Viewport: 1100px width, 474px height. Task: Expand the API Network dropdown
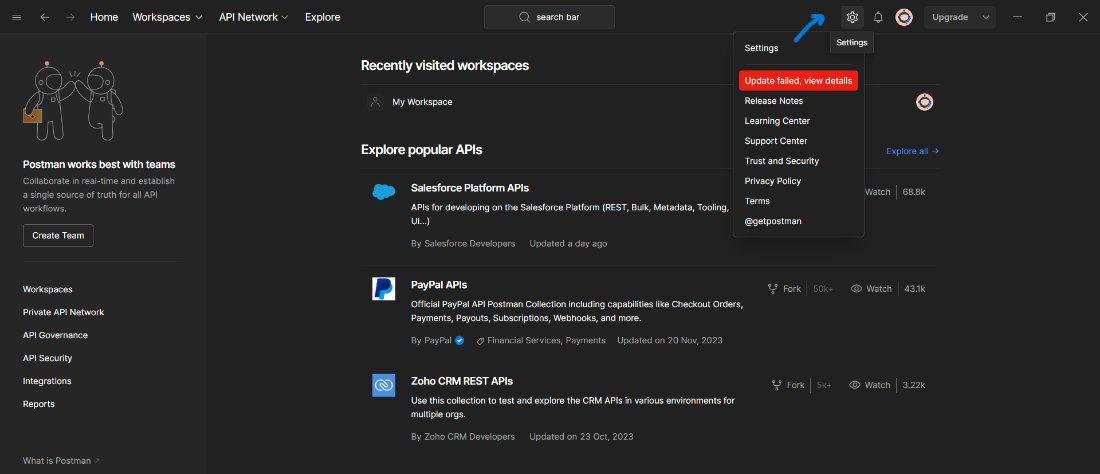point(254,18)
